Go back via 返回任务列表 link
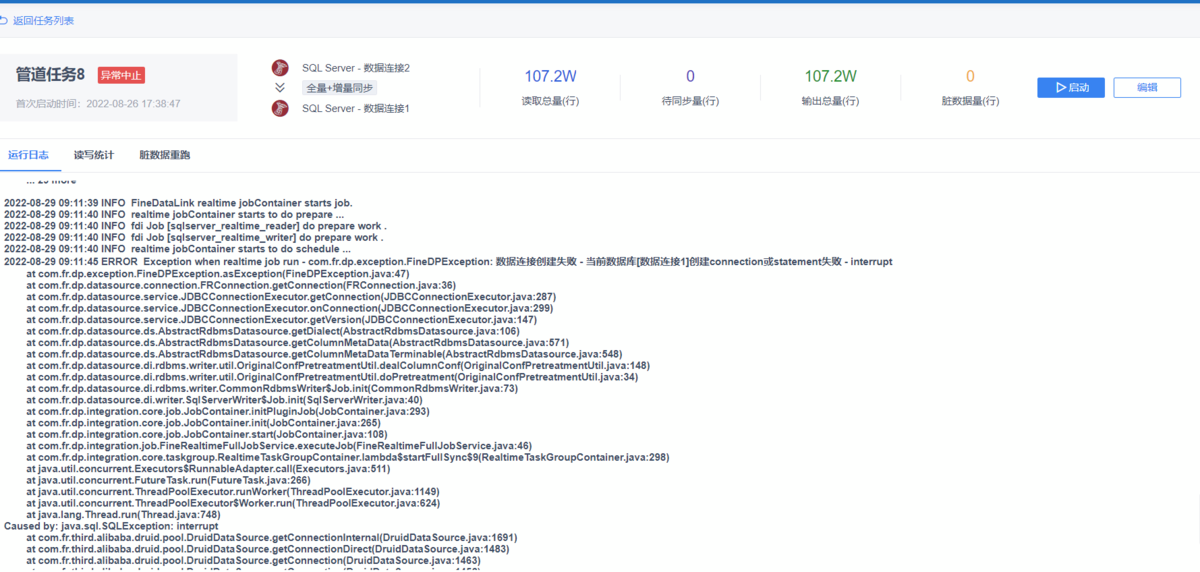This screenshot has height=572, width=1200. click(x=43, y=20)
